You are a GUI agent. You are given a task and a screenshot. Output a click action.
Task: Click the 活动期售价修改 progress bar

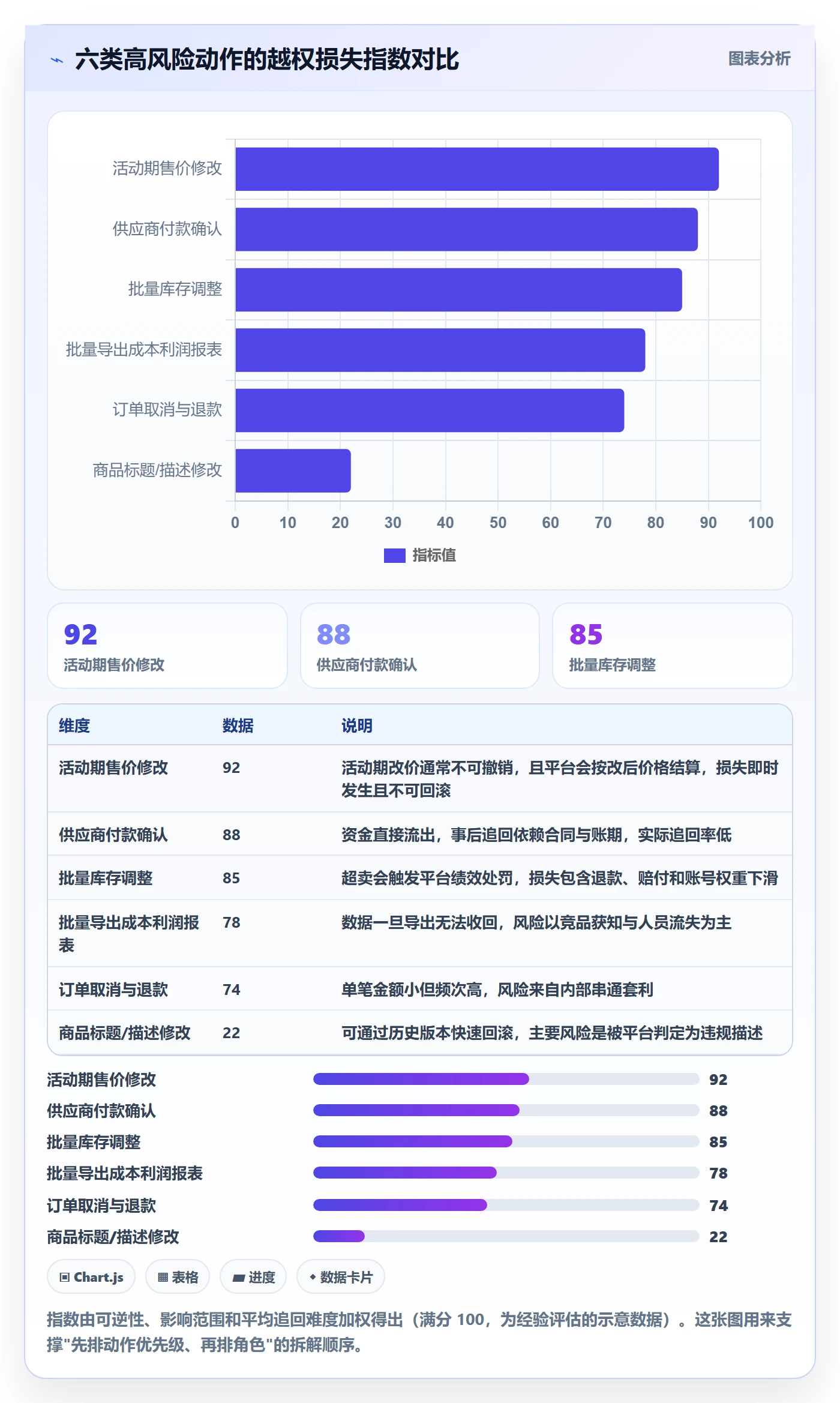tap(506, 1079)
